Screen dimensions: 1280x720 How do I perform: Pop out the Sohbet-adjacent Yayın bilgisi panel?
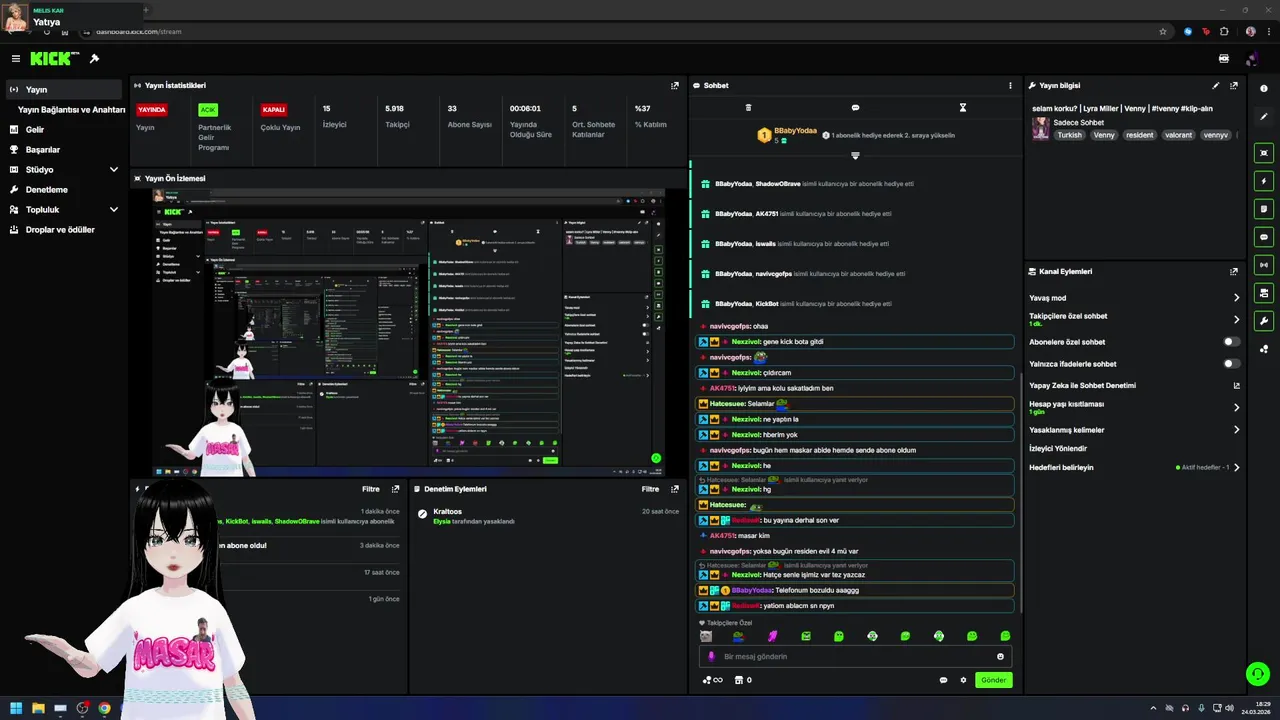1234,86
